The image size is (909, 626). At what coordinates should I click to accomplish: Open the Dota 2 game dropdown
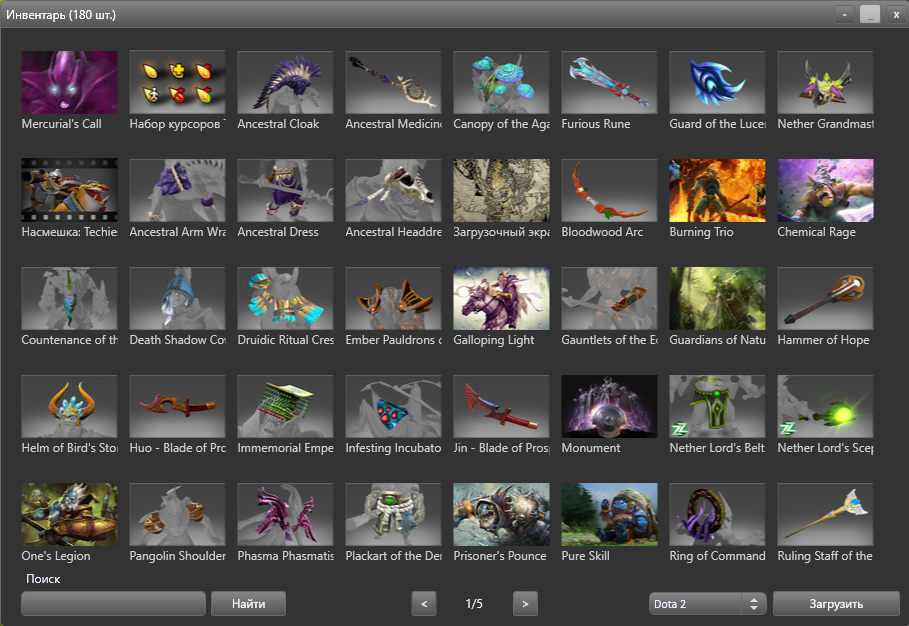[x=708, y=603]
